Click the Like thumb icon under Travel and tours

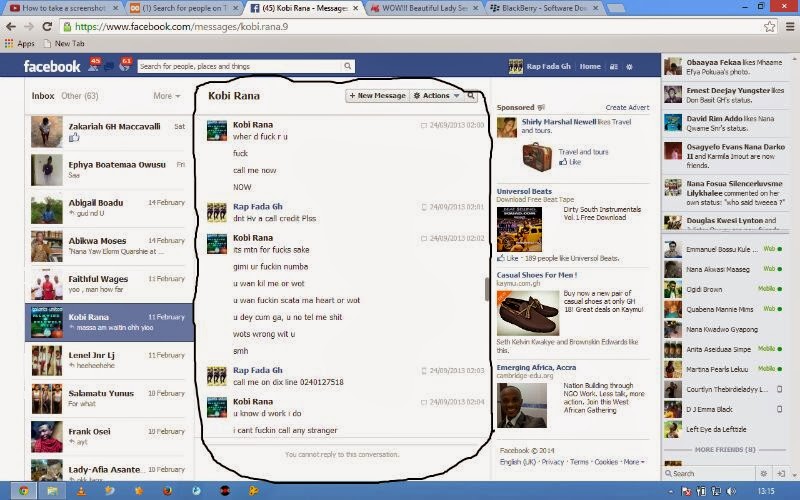[563, 162]
